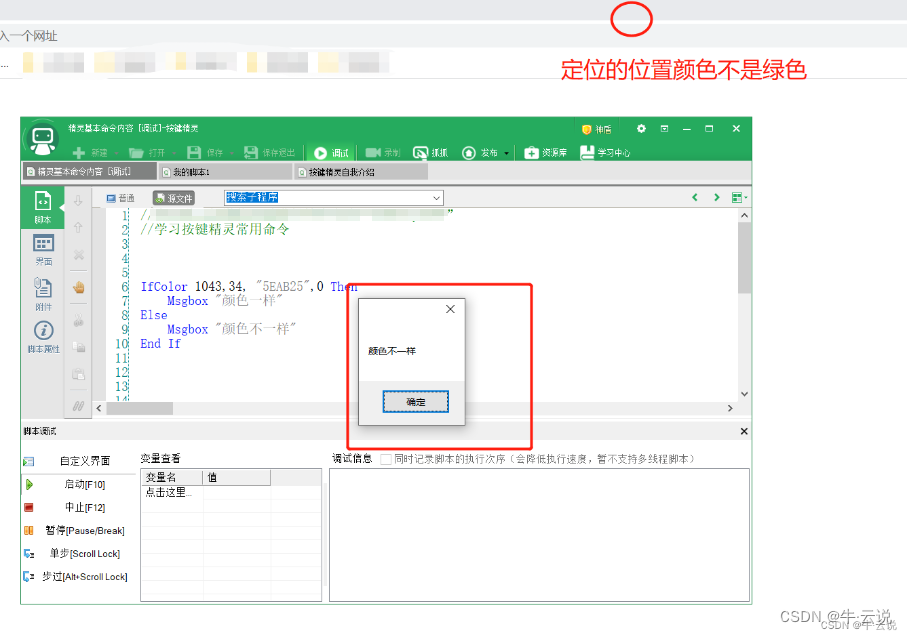Click the copy icon in the editor toolbar
This screenshot has width=907, height=634.
[79, 347]
